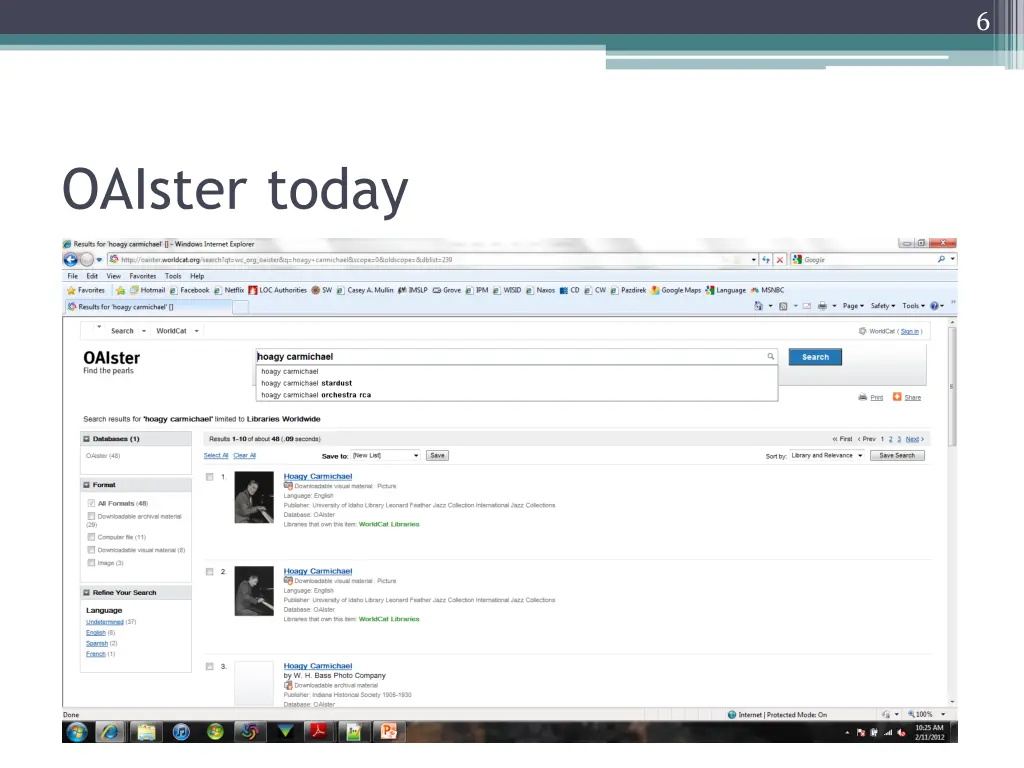This screenshot has width=1024, height=768.
Task: Click the Save Search button
Action: click(x=897, y=455)
